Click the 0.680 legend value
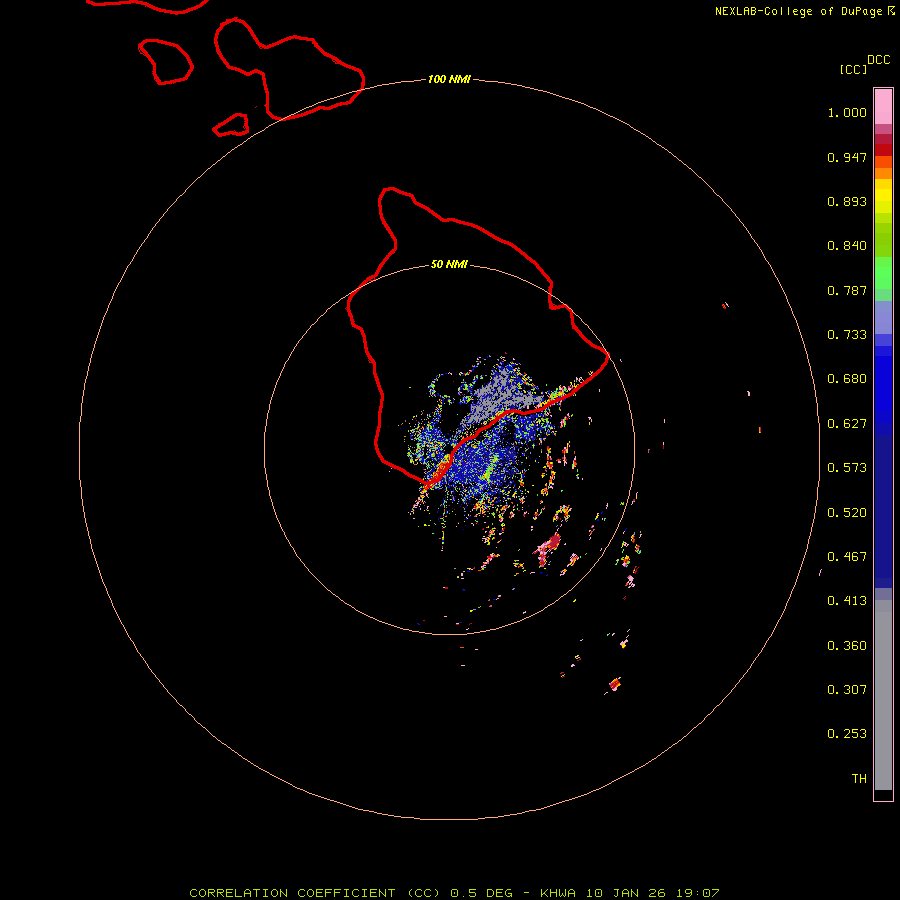Image resolution: width=900 pixels, height=900 pixels. coord(847,379)
